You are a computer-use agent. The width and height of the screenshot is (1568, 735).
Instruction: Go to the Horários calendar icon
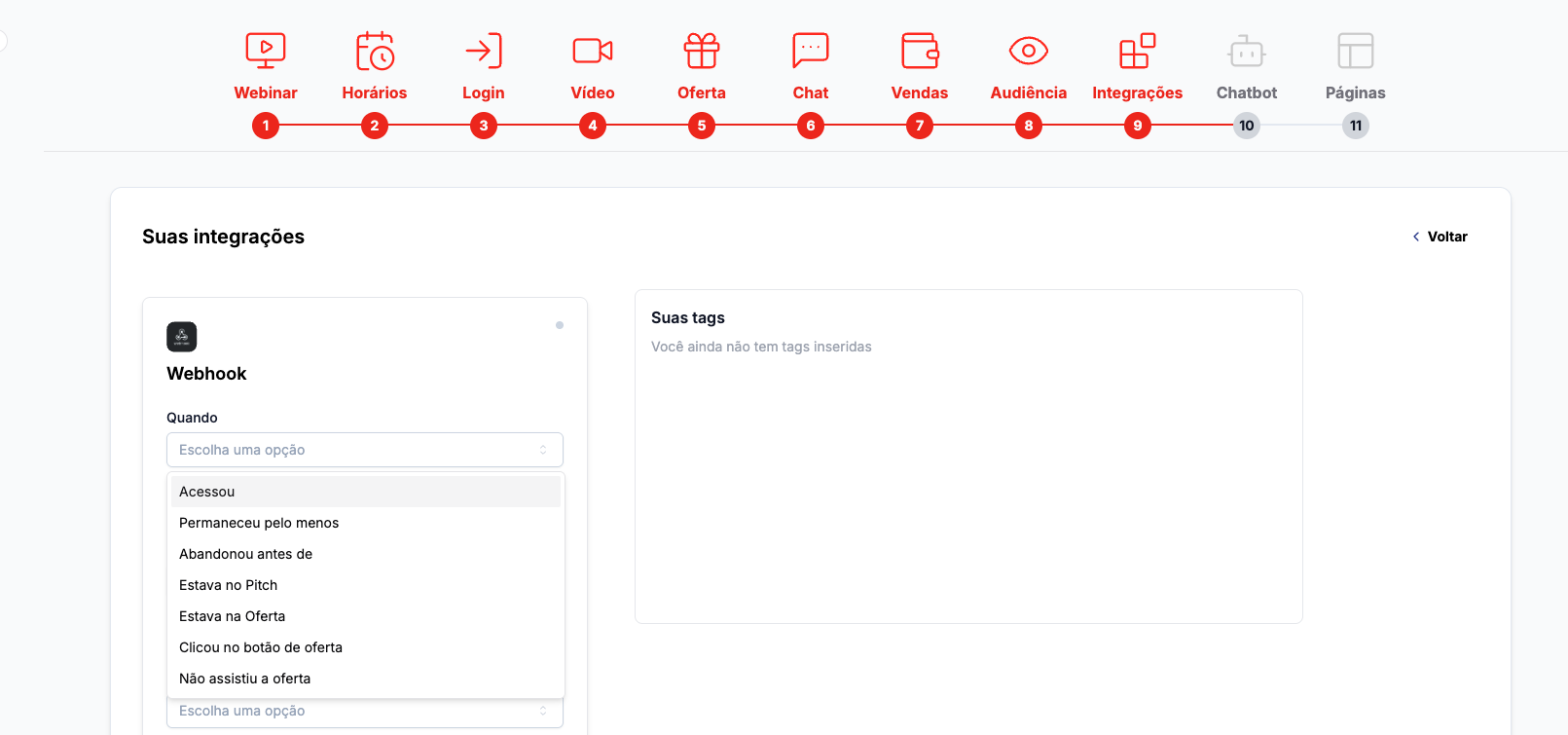[375, 51]
